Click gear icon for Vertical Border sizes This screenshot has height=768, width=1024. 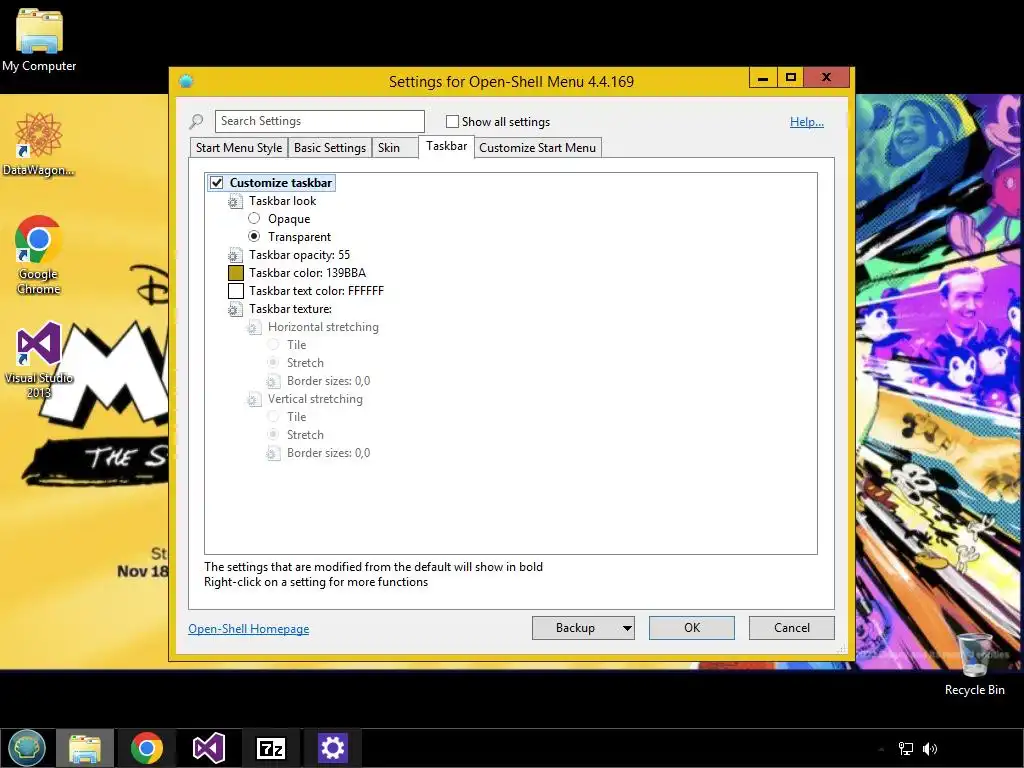pos(273,453)
